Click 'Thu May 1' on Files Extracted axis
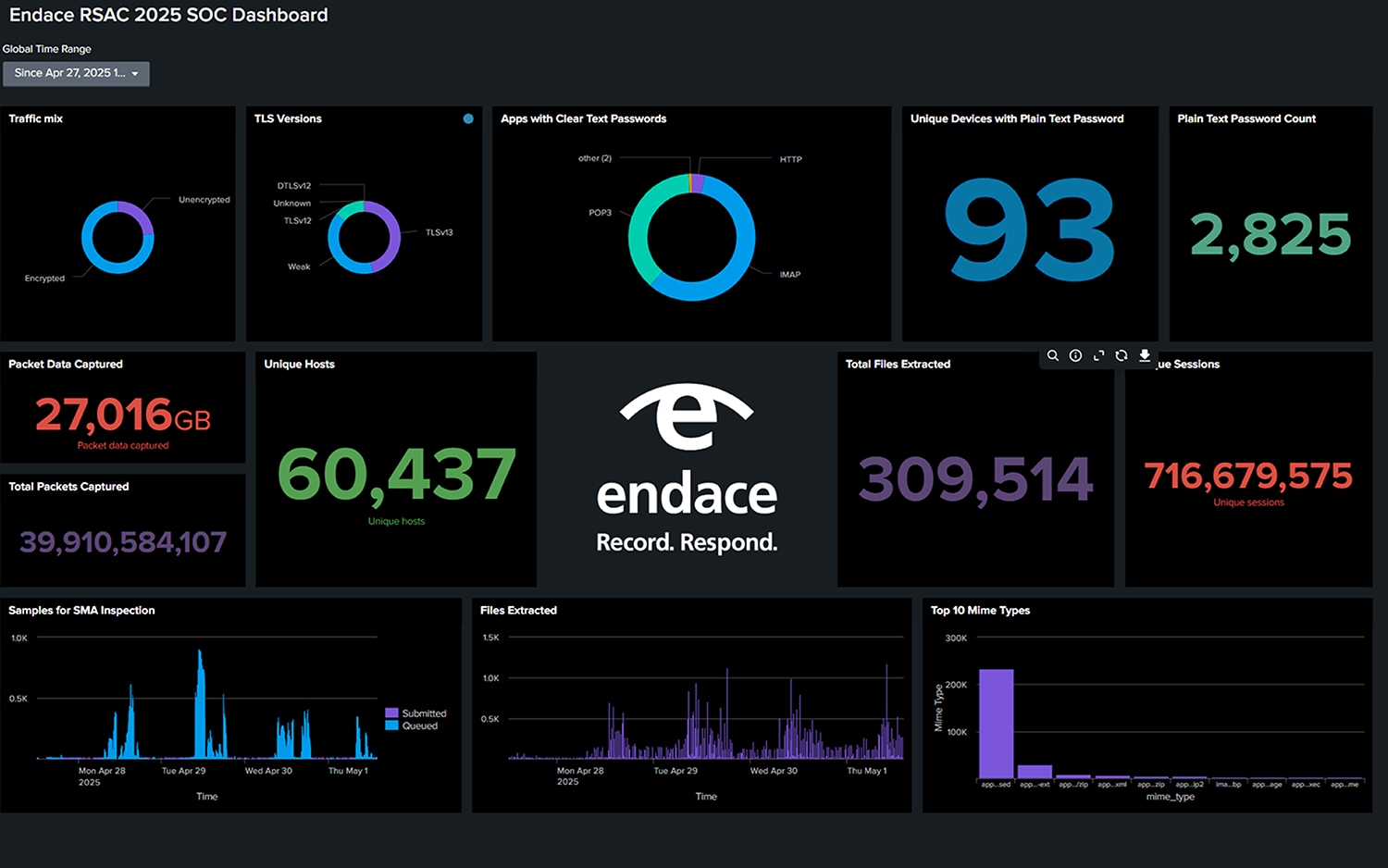 [867, 771]
